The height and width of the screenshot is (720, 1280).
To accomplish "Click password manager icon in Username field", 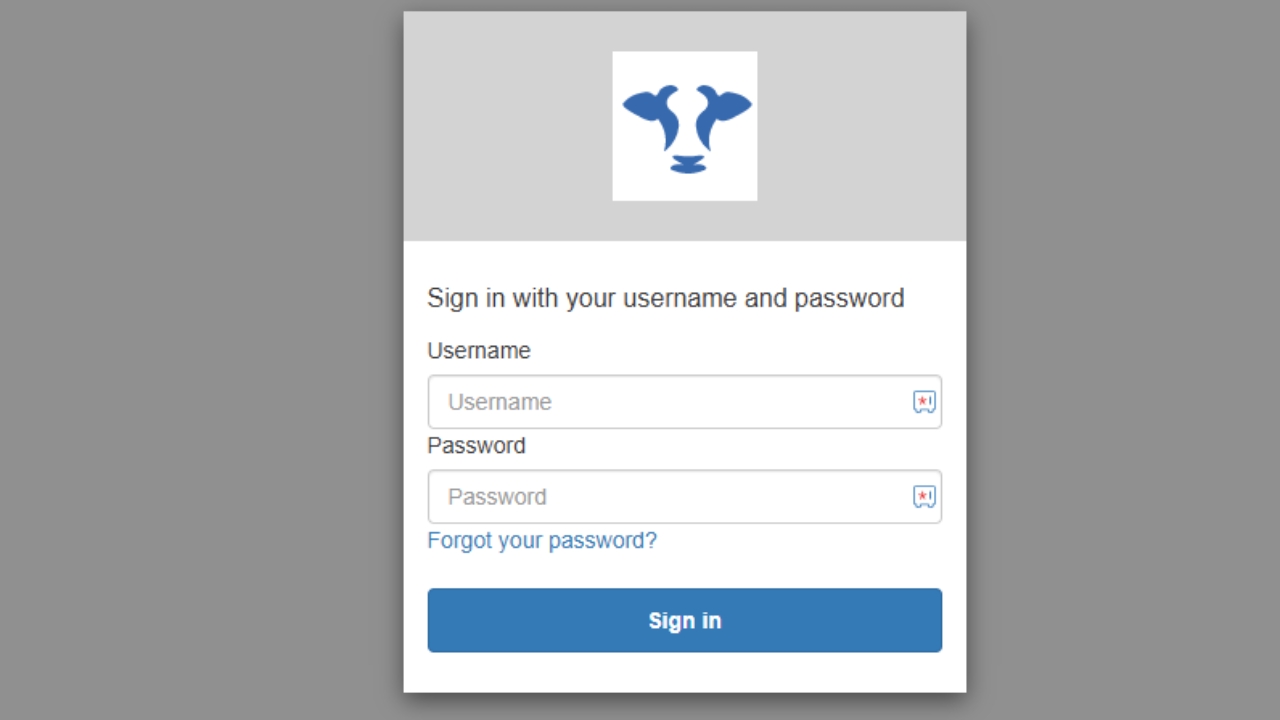I will (924, 402).
